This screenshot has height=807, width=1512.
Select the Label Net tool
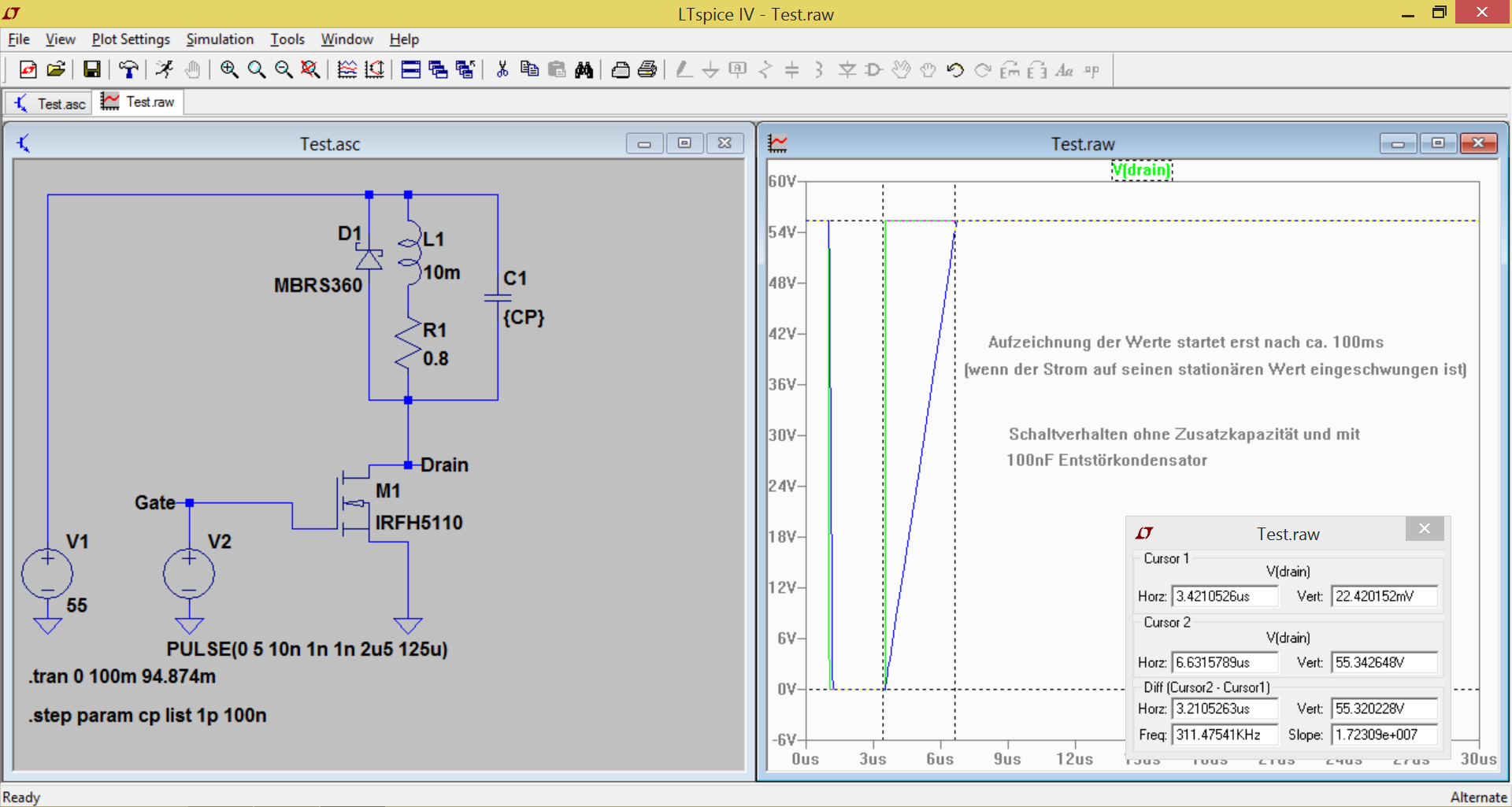coord(738,70)
